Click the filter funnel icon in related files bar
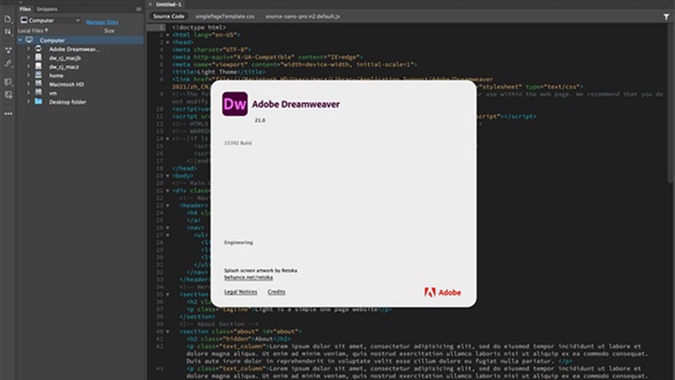Image resolution: width=675 pixels, height=380 pixels. 666,16
